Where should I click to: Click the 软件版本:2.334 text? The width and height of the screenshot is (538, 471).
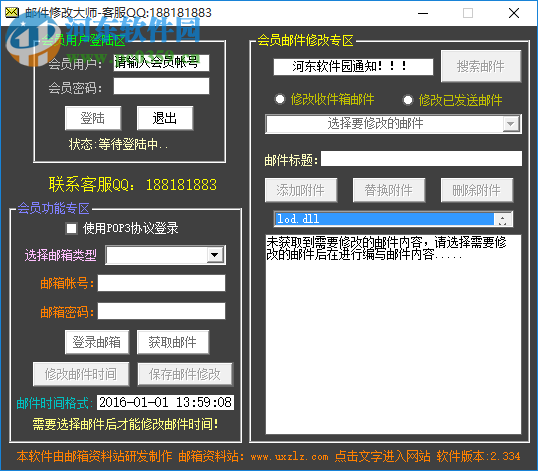[x=478, y=456]
